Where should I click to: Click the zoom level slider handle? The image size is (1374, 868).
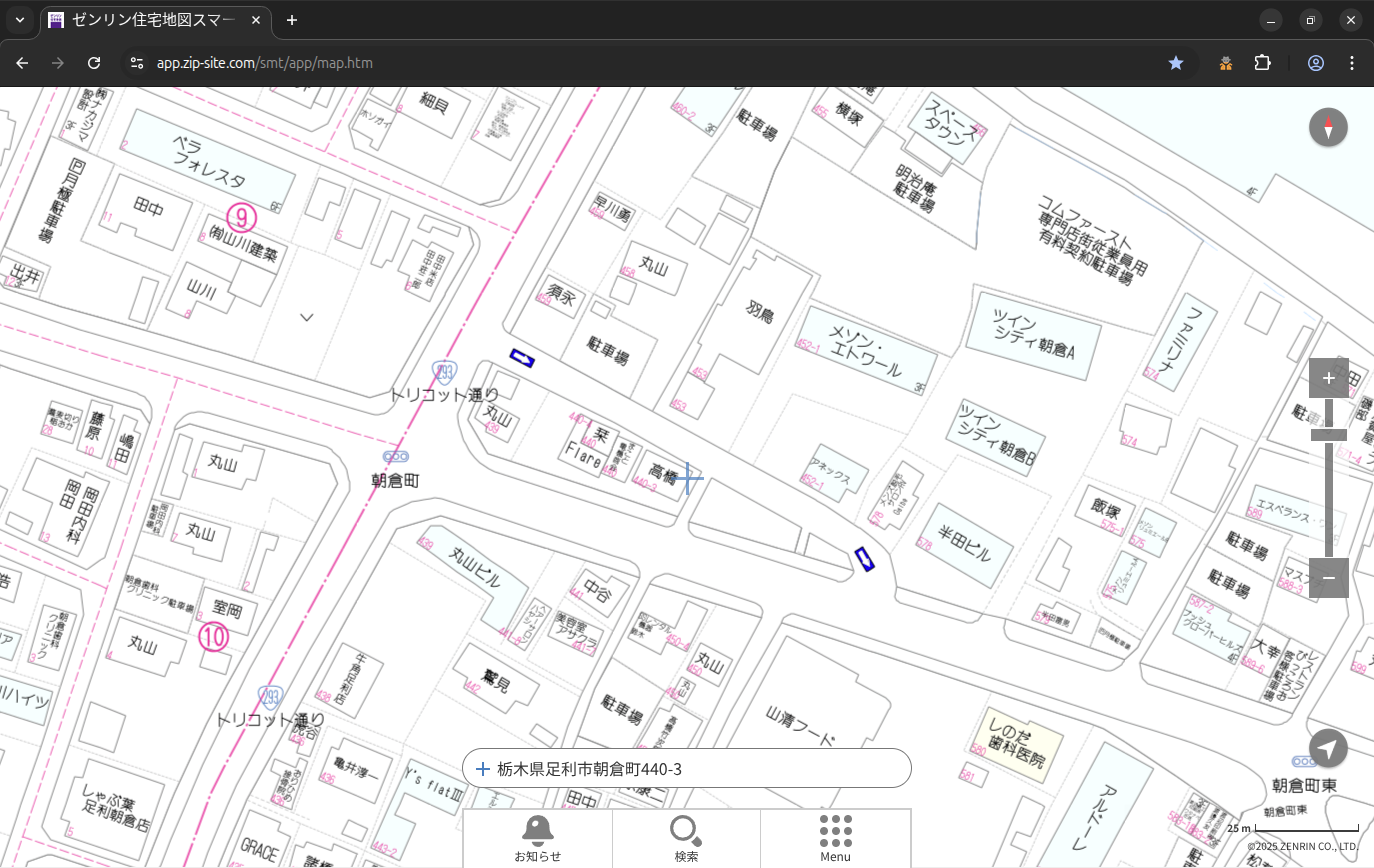click(x=1329, y=434)
